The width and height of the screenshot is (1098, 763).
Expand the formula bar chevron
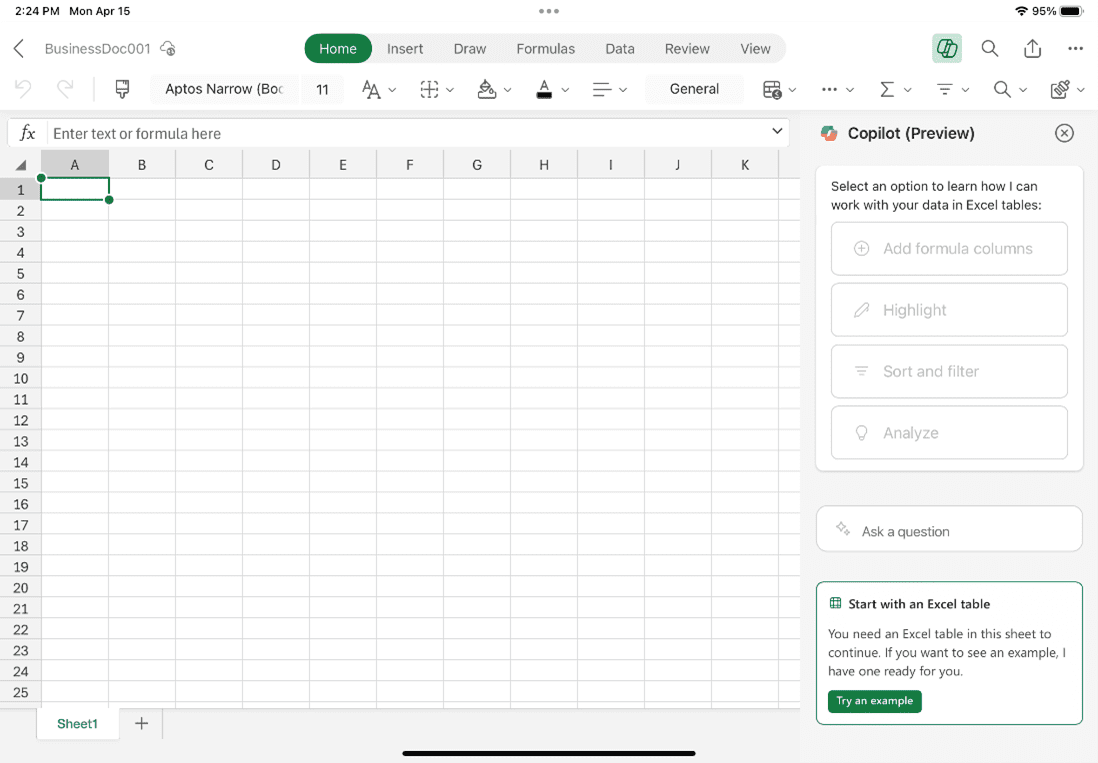point(777,132)
